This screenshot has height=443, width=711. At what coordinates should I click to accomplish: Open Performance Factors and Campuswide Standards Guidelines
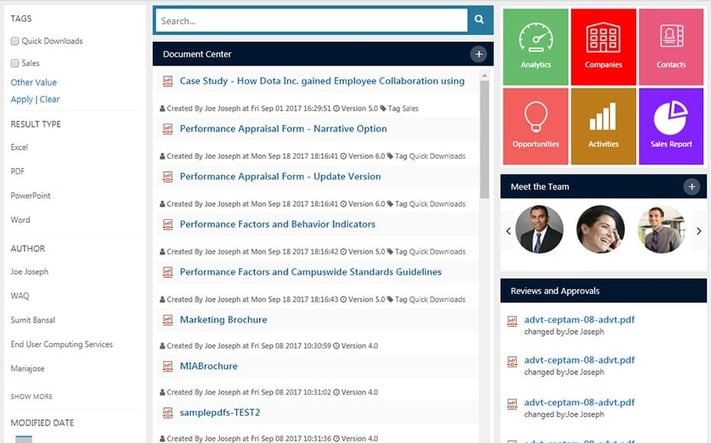(311, 272)
